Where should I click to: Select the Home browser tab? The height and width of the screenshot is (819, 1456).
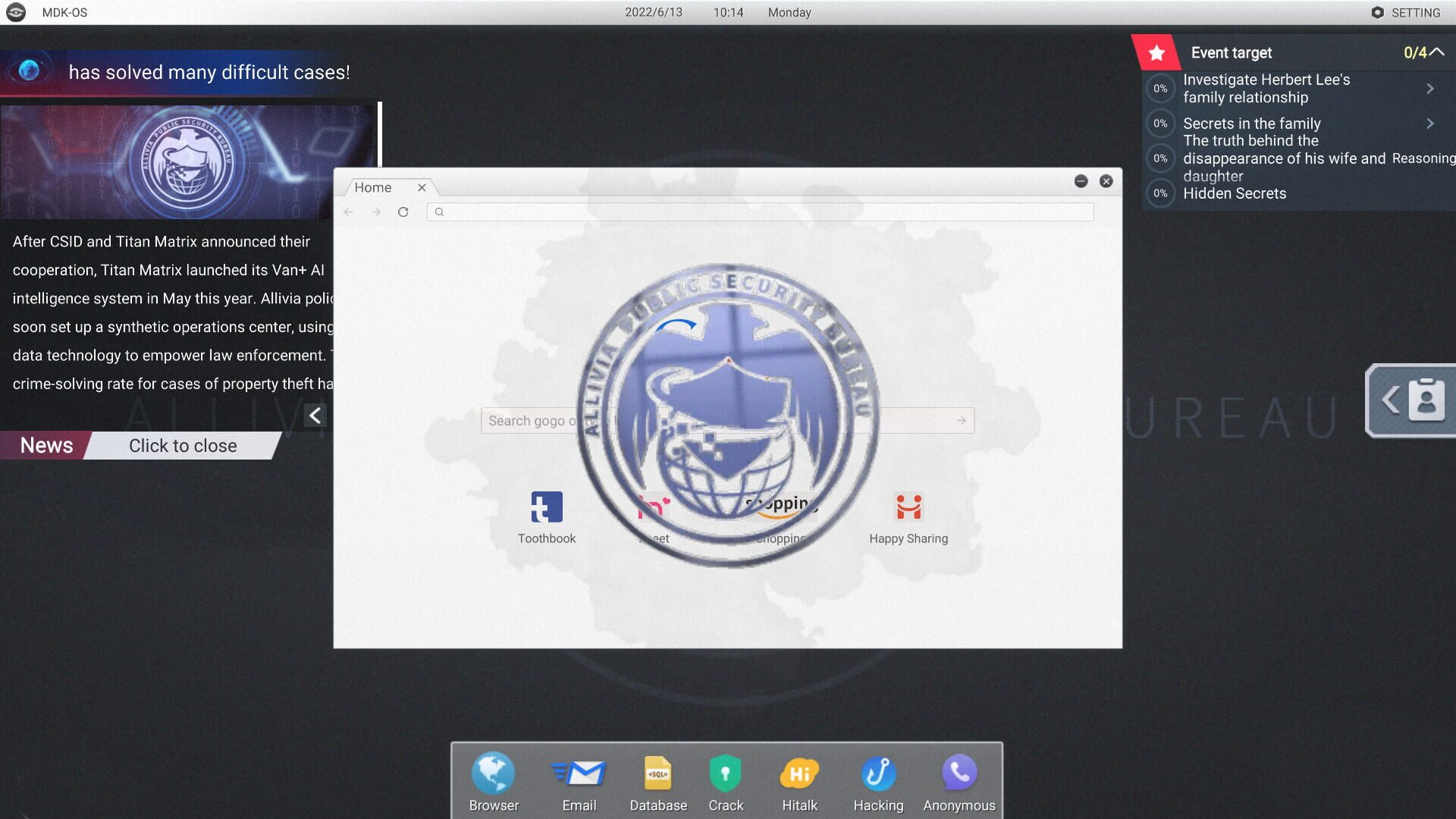[373, 187]
